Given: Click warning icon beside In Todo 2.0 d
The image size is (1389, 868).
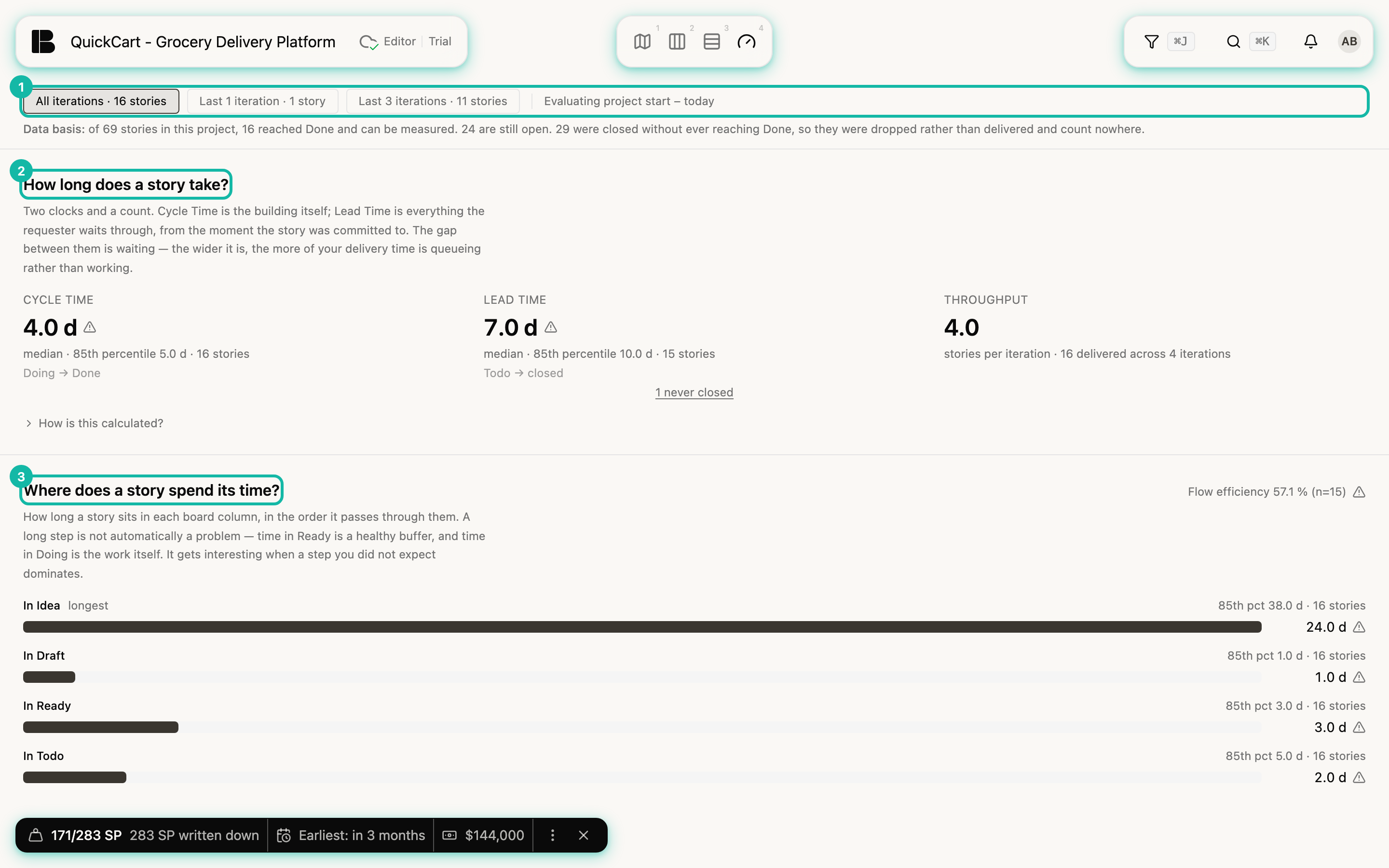Looking at the screenshot, I should click(x=1359, y=777).
